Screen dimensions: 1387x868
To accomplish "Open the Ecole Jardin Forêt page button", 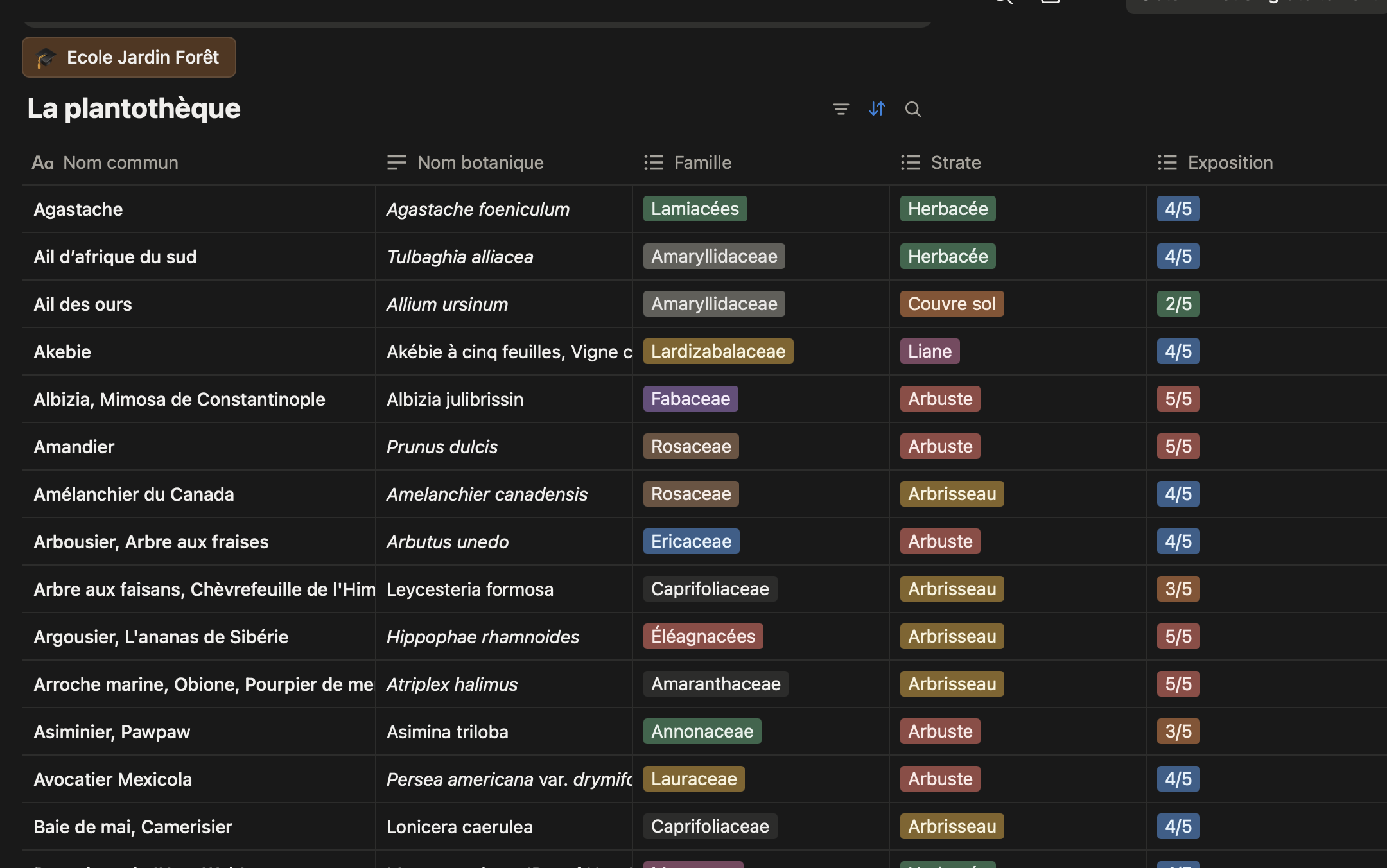I will [143, 58].
